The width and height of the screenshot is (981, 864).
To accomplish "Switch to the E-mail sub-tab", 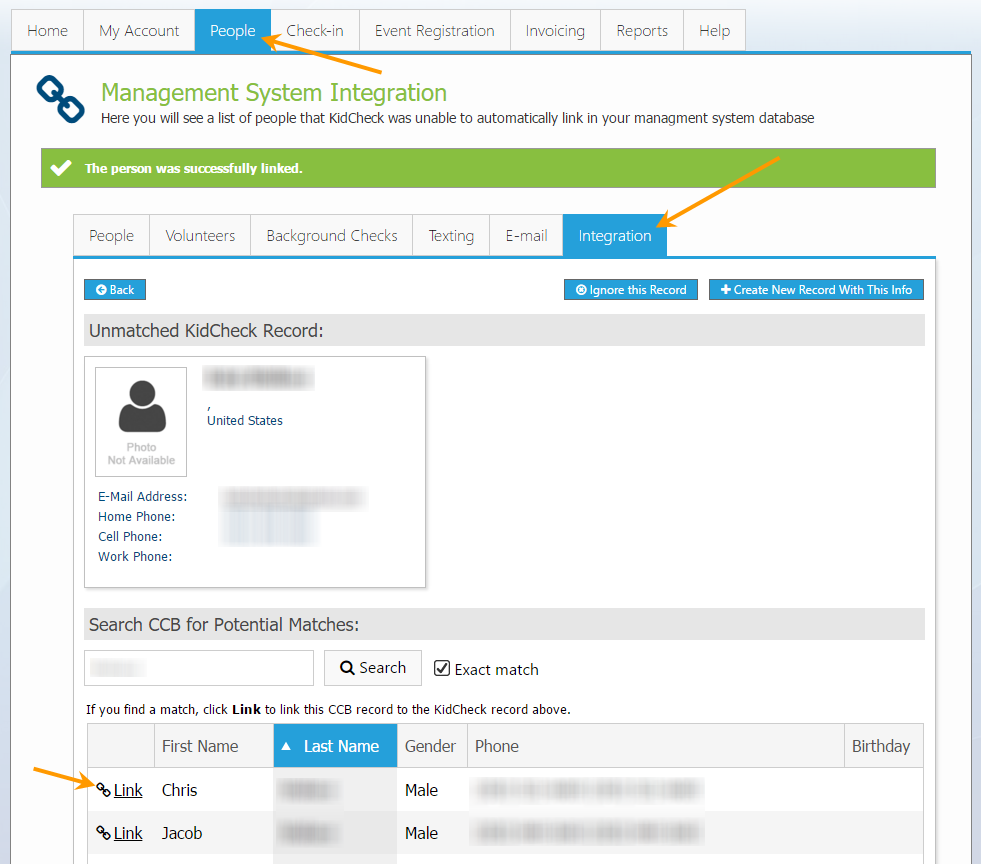I will pyautogui.click(x=526, y=235).
